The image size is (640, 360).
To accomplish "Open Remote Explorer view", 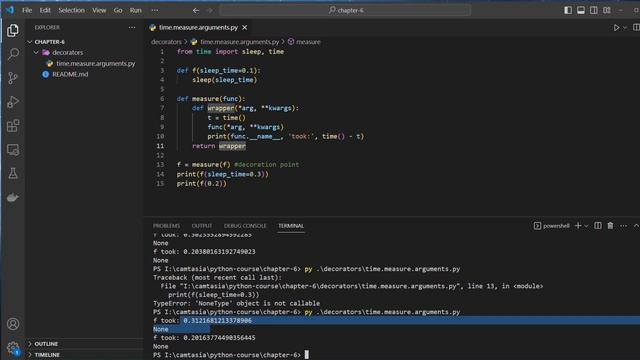I will pos(13,150).
